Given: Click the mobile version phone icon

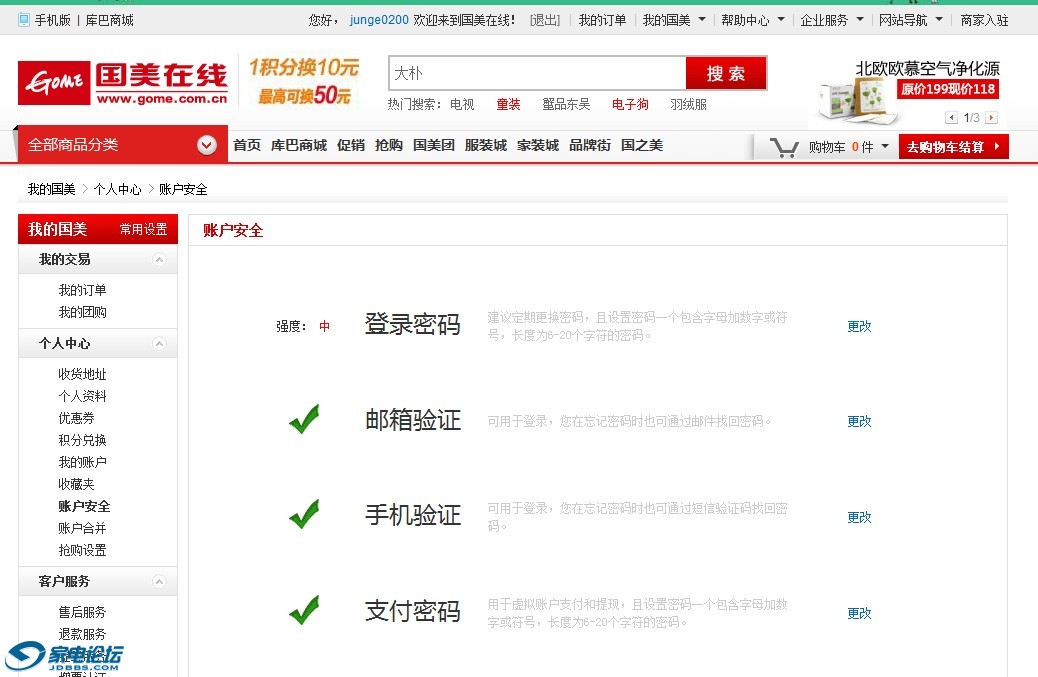Looking at the screenshot, I should tap(24, 21).
